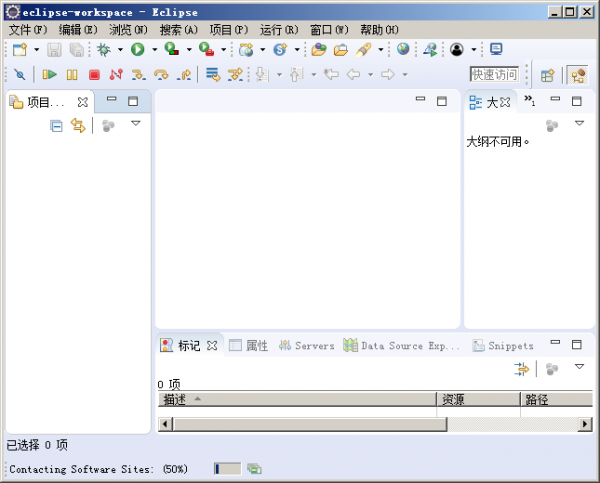Screen dimensions: 600x483
Task: Click the New Servlet icon
Action: 280,49
